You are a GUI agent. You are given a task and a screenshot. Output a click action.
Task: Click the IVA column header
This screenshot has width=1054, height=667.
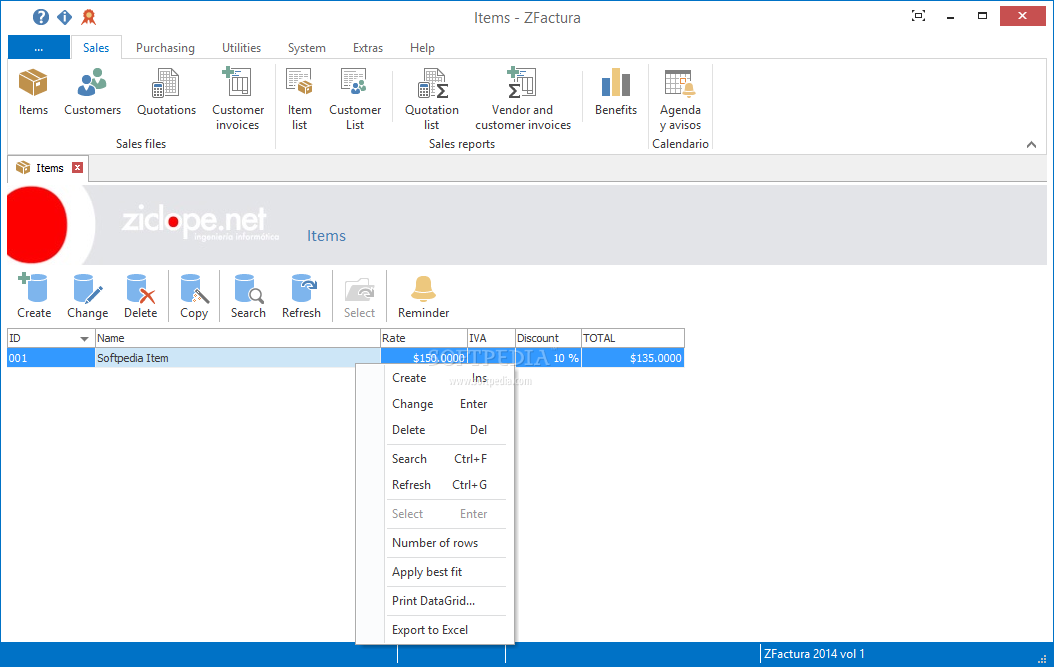tap(491, 338)
